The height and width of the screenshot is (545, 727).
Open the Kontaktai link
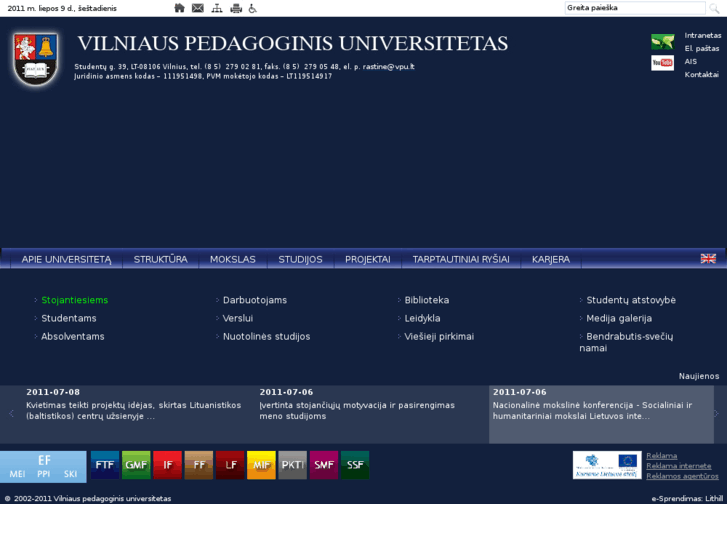tap(701, 74)
